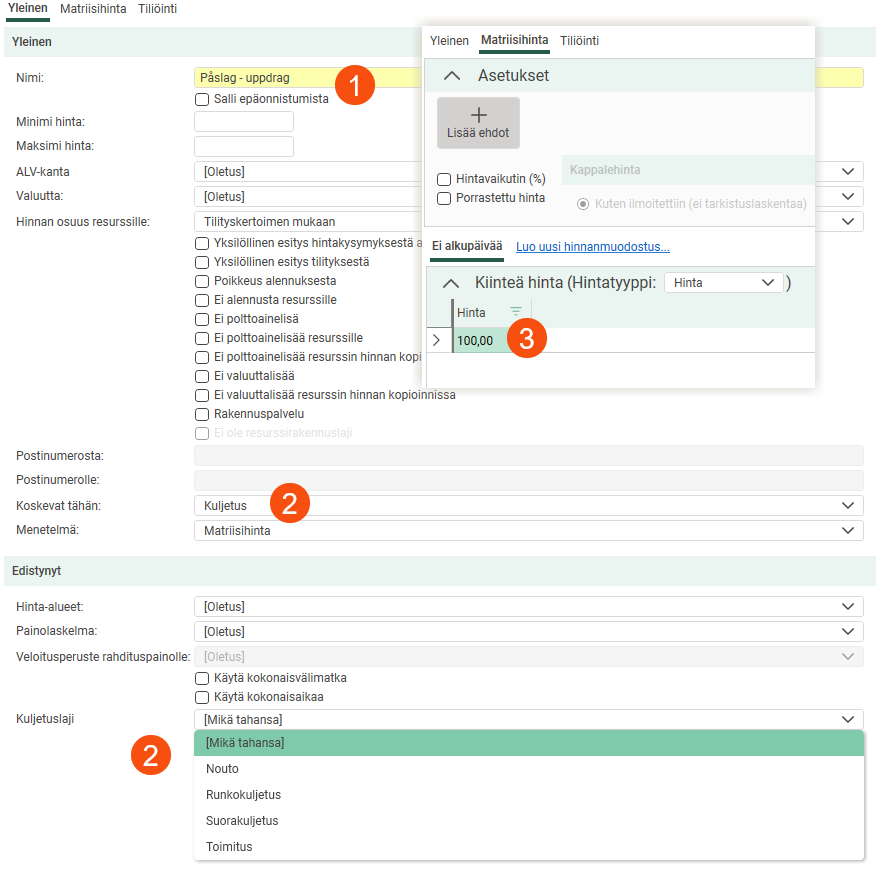Screen dimensions: 876x874
Task: Choose Toimitus in the Kuljetuslaji list
Action: point(229,847)
